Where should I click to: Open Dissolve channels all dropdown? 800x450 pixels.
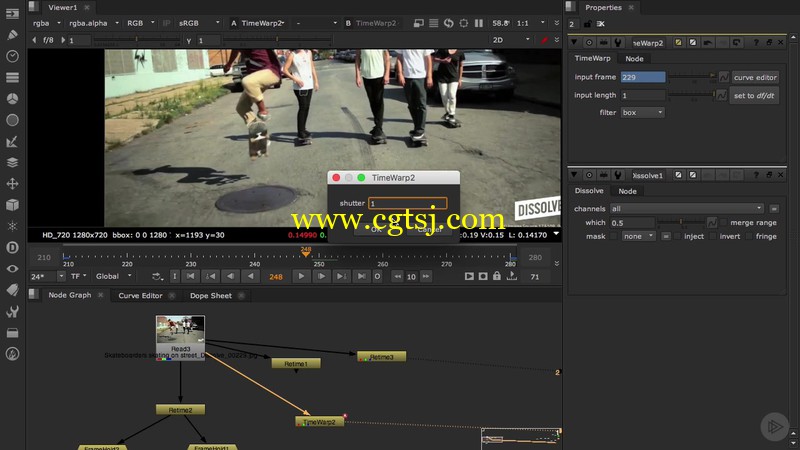[687, 209]
